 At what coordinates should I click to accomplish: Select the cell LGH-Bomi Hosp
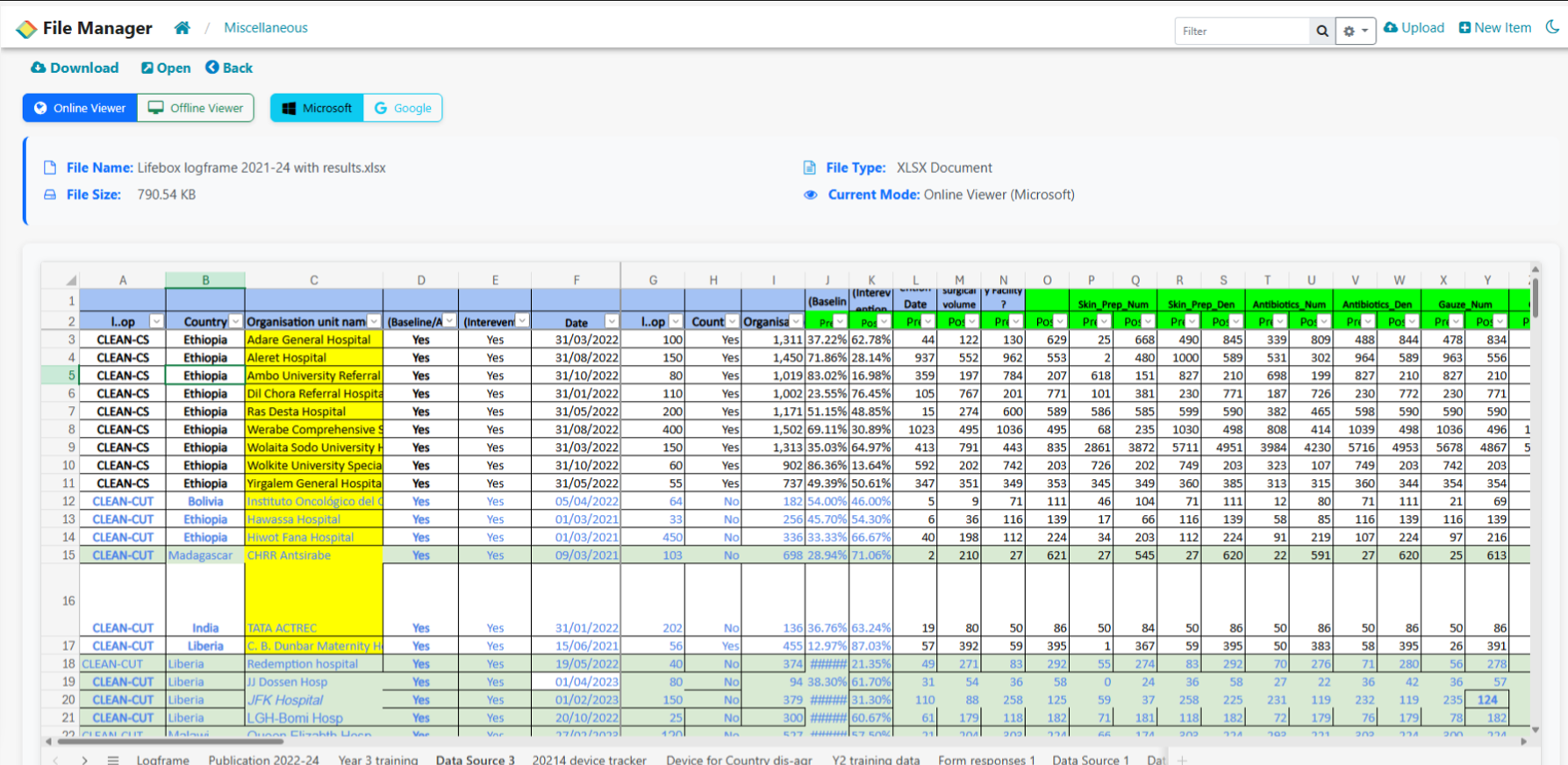(314, 718)
